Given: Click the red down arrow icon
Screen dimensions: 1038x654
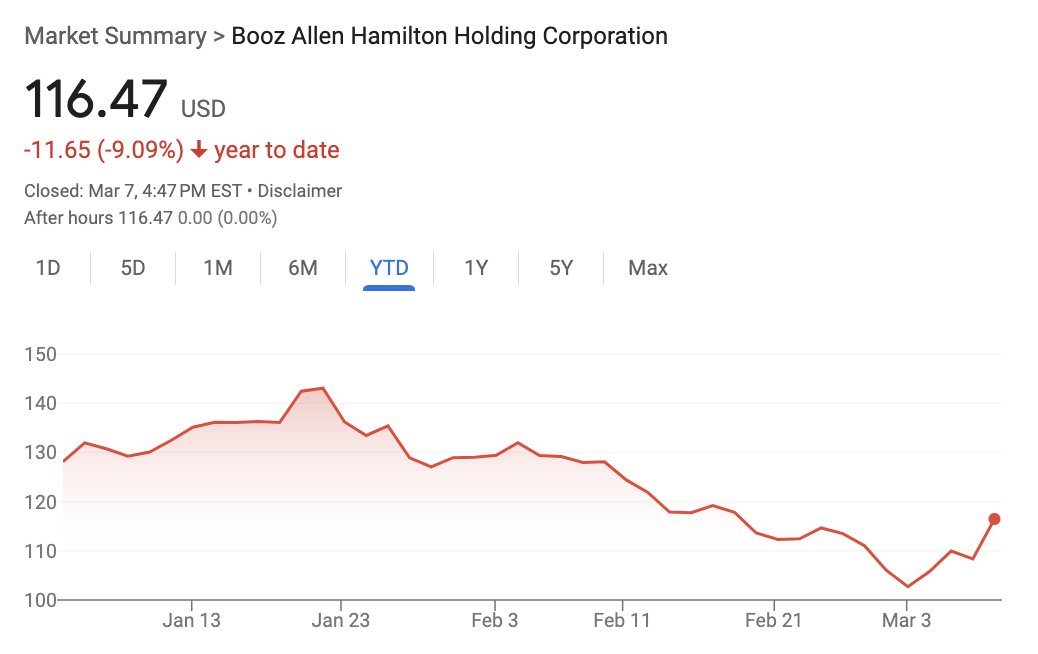Looking at the screenshot, I should [199, 151].
